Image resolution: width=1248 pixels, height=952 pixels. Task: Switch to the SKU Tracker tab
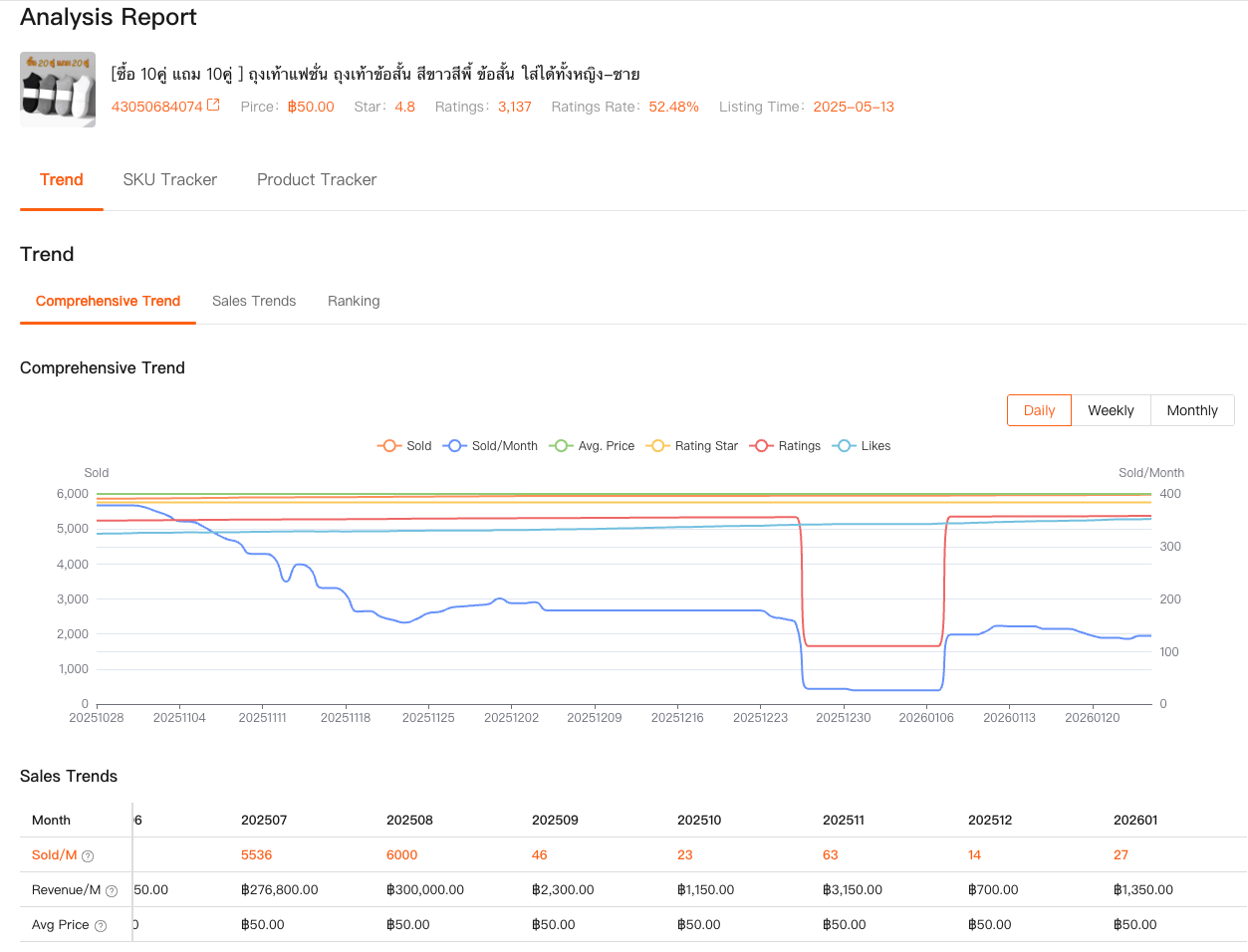tap(169, 179)
